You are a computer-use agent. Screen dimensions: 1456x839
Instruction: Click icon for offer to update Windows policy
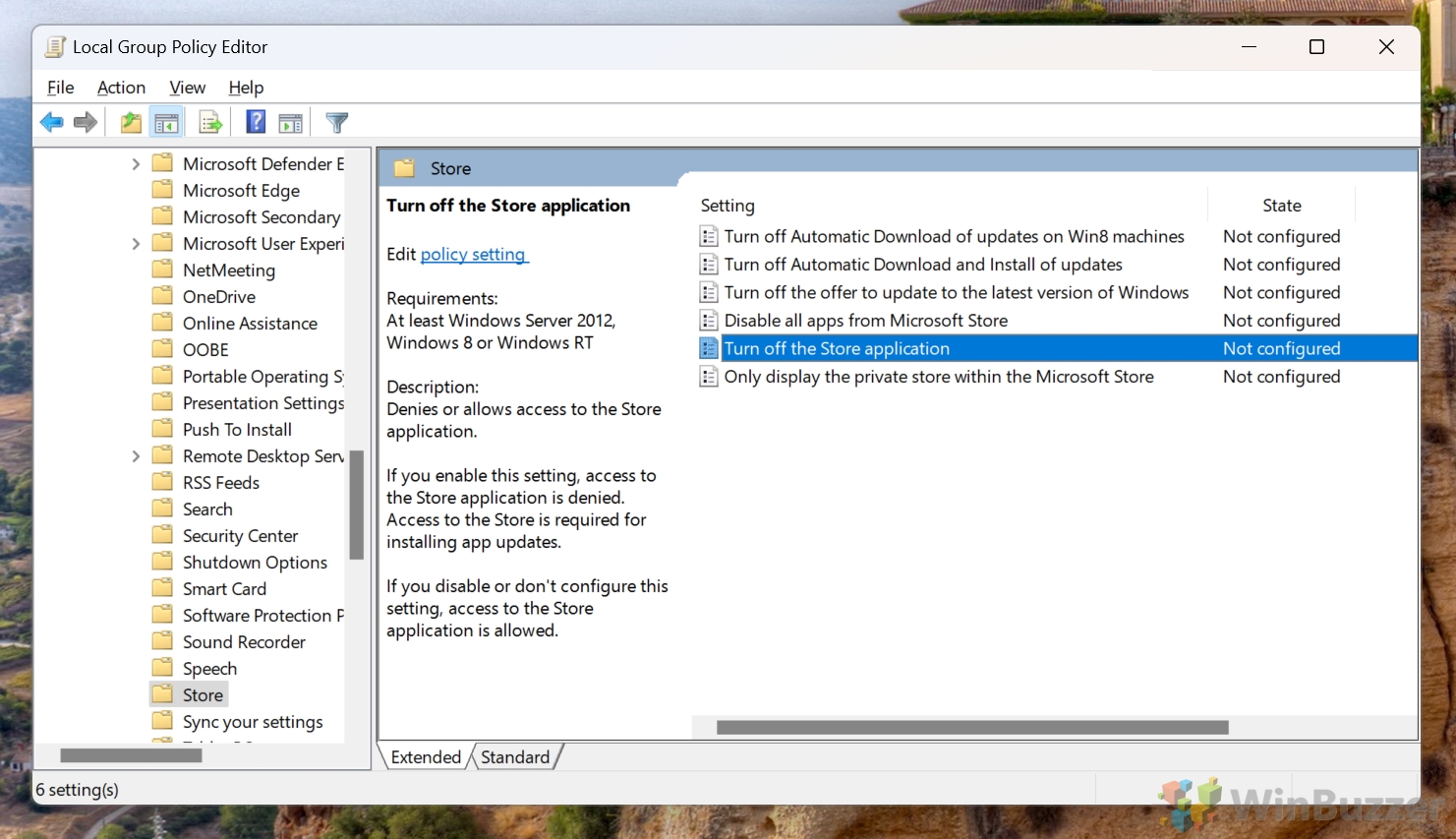709,292
